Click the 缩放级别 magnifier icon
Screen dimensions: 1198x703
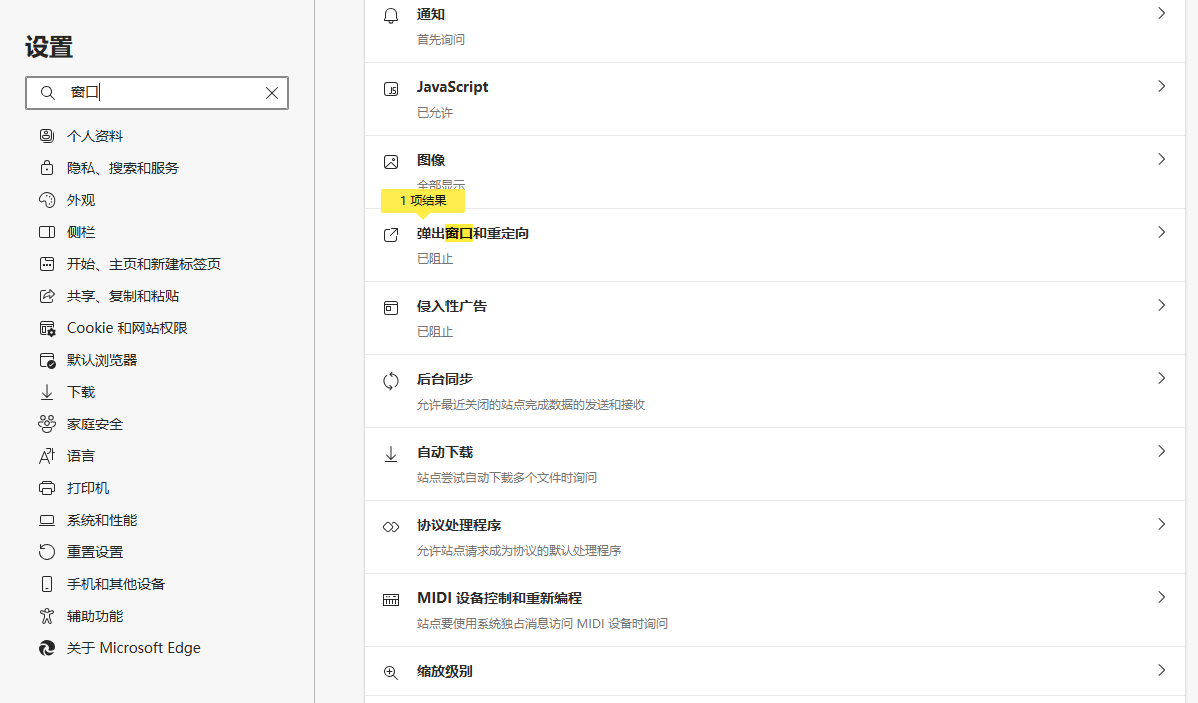[x=390, y=672]
